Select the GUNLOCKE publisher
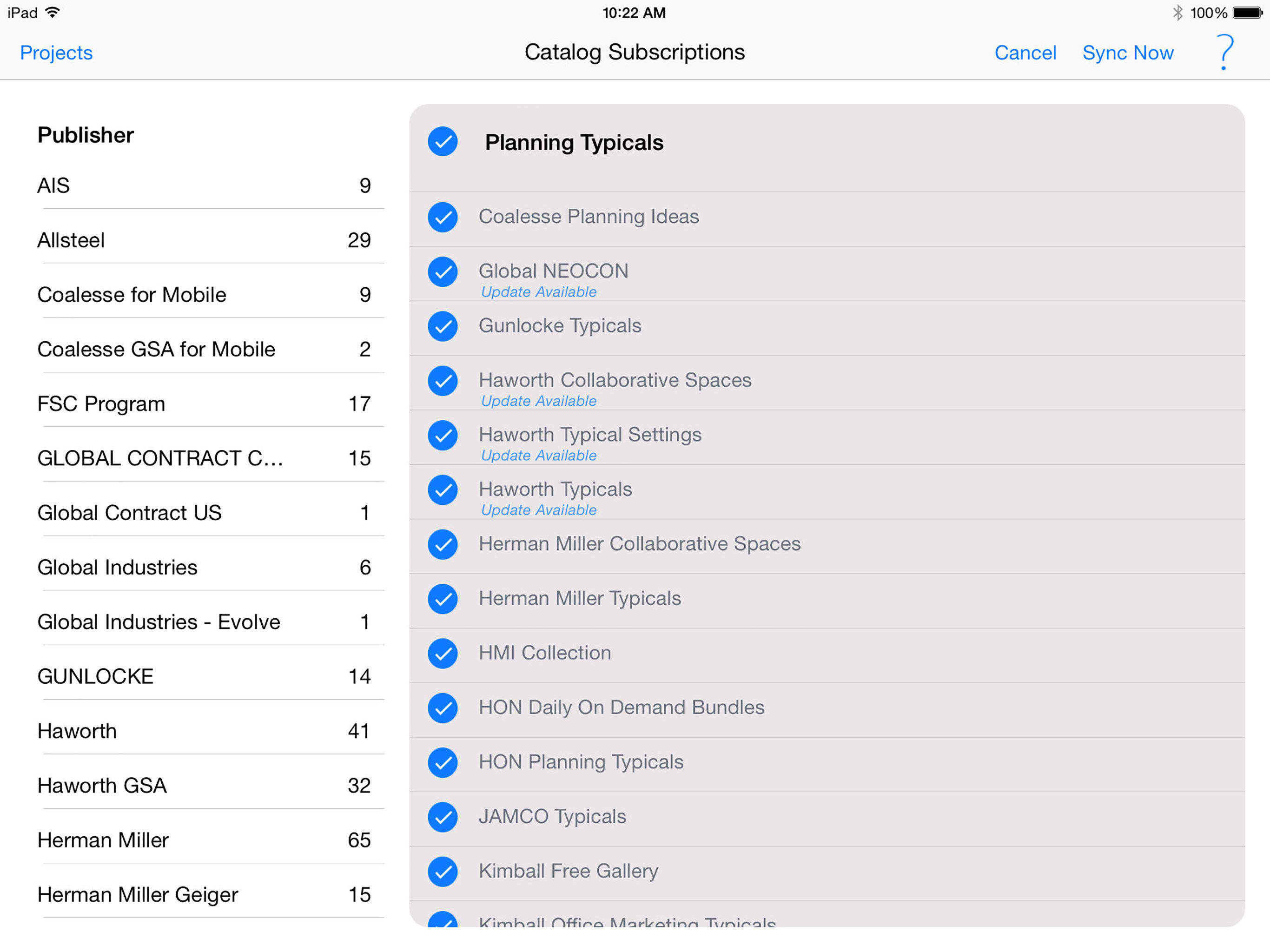1270x952 pixels. [x=210, y=676]
